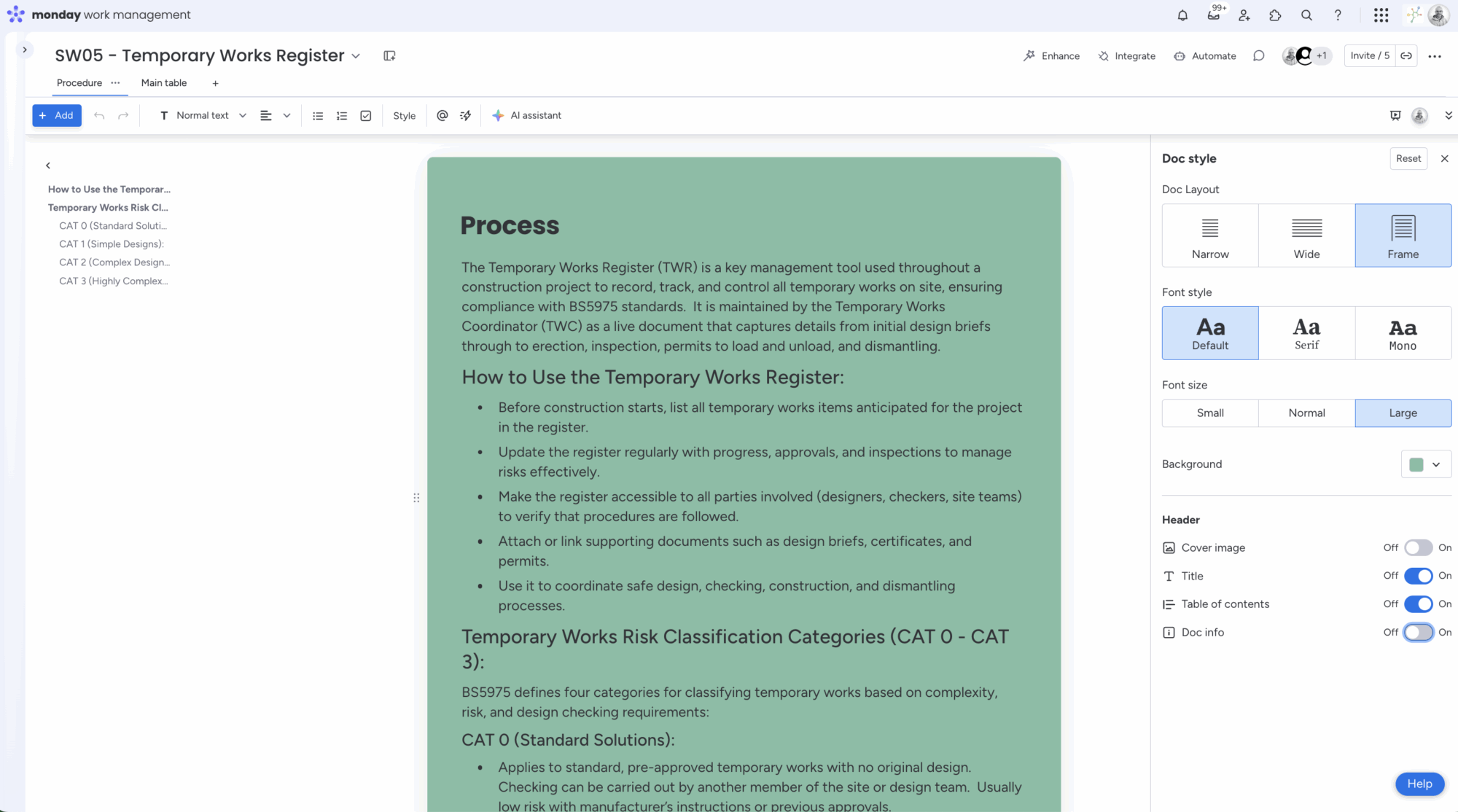This screenshot has height=812, width=1458.
Task: Click the invite members icon in top bar
Action: pyautogui.click(x=1244, y=15)
